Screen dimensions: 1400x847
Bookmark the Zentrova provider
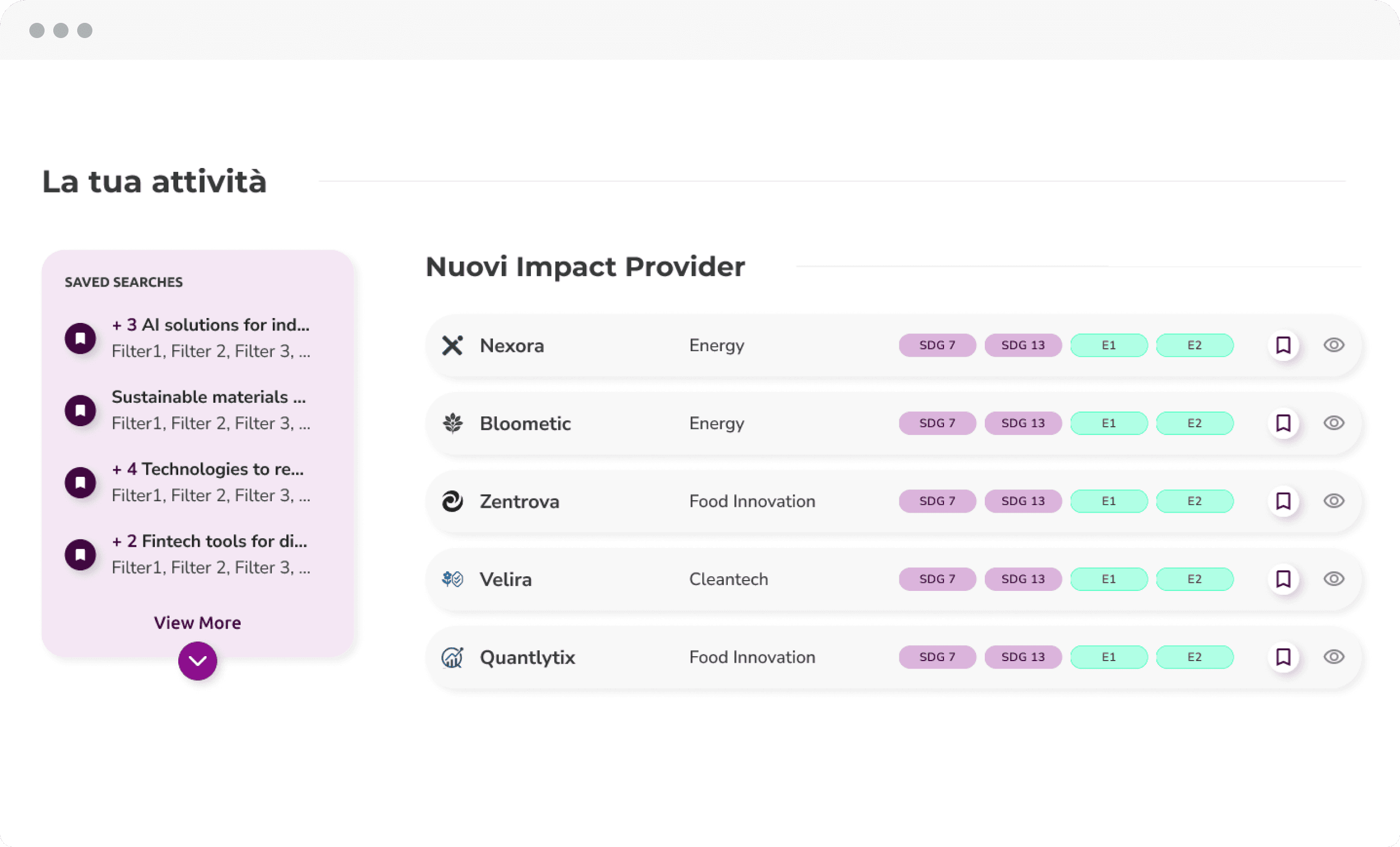[1283, 501]
